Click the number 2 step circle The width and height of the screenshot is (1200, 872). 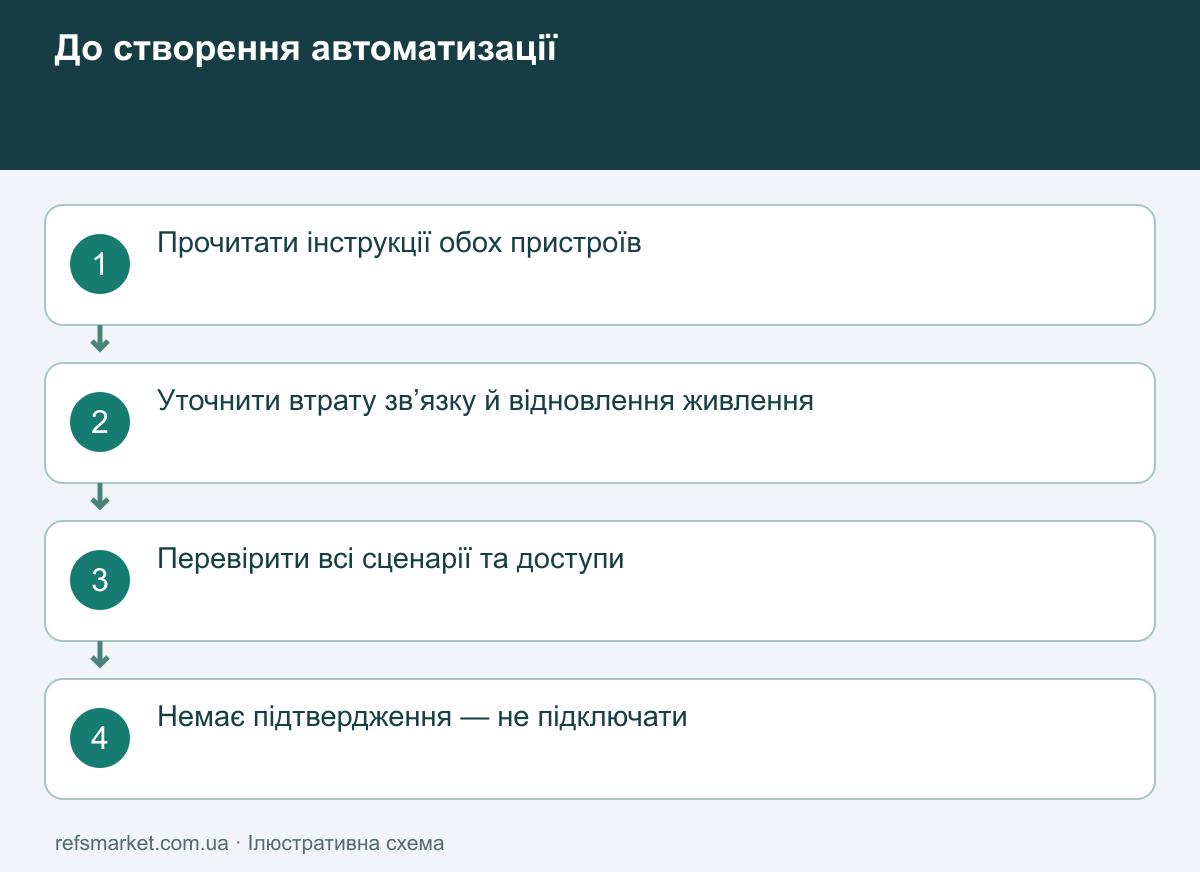(x=100, y=422)
